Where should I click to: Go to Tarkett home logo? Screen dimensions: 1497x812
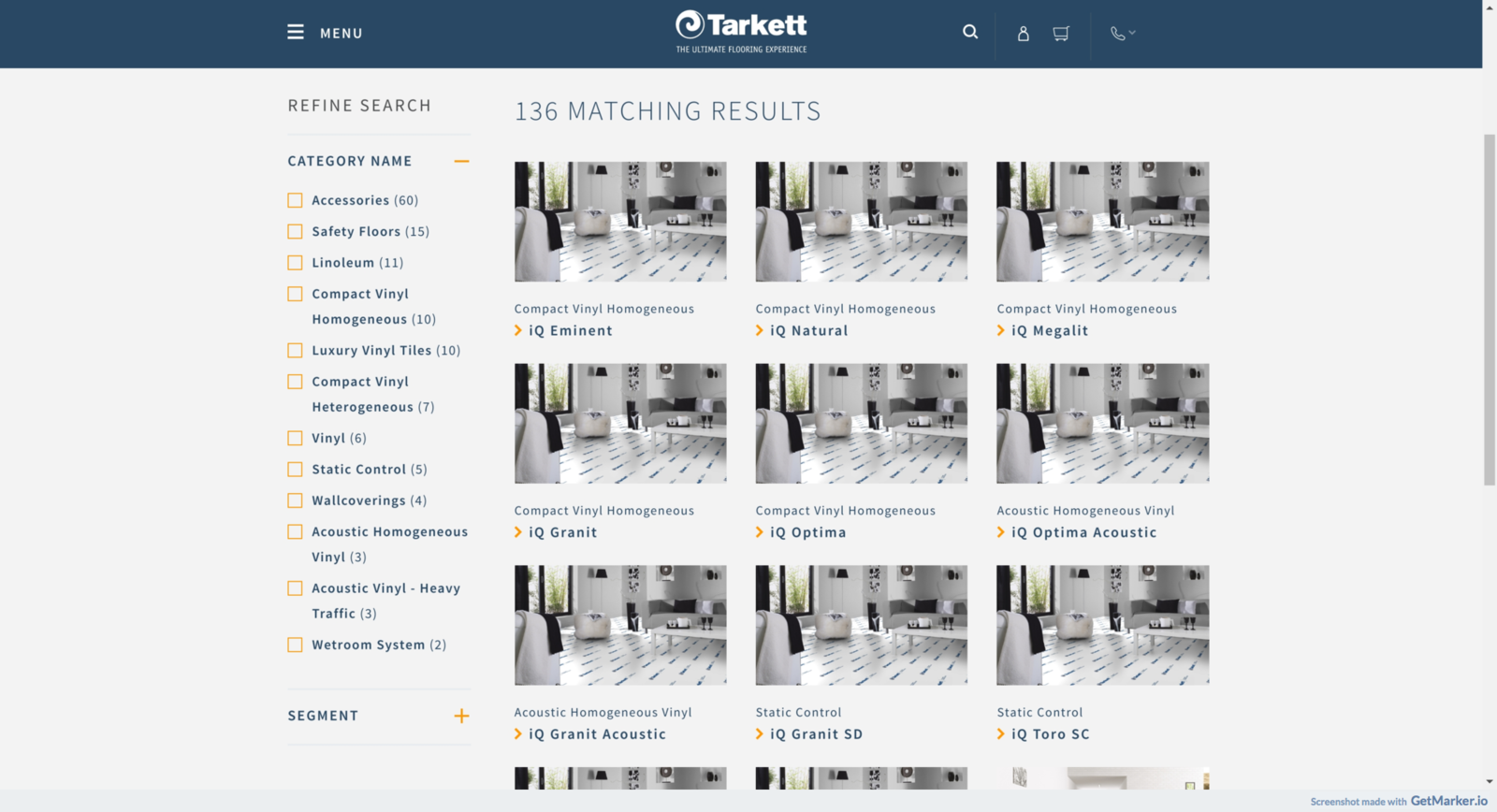pos(741,32)
